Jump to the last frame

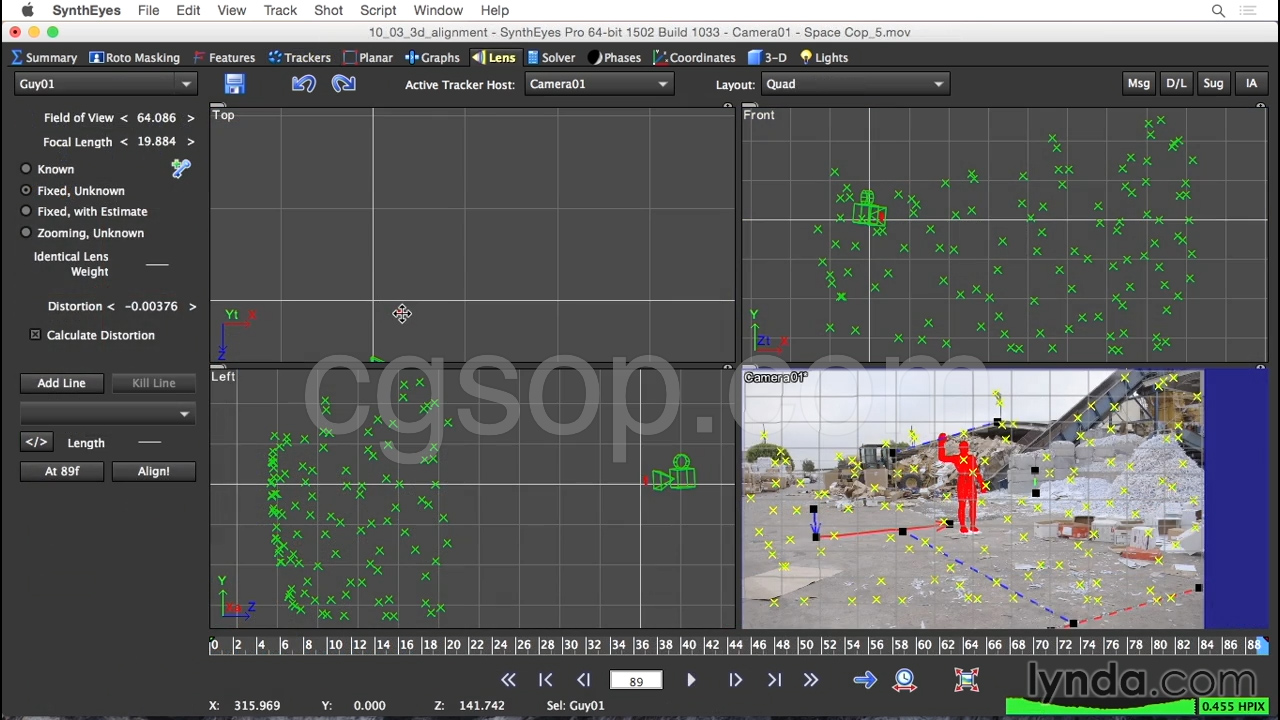tap(774, 681)
